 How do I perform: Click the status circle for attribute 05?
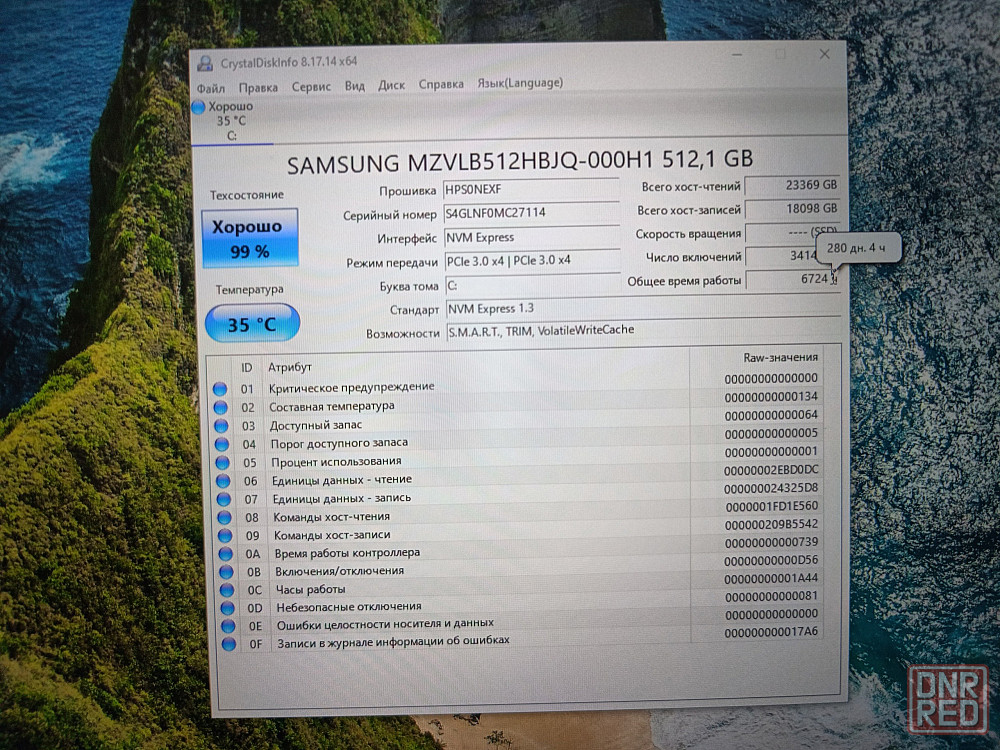(x=223, y=462)
